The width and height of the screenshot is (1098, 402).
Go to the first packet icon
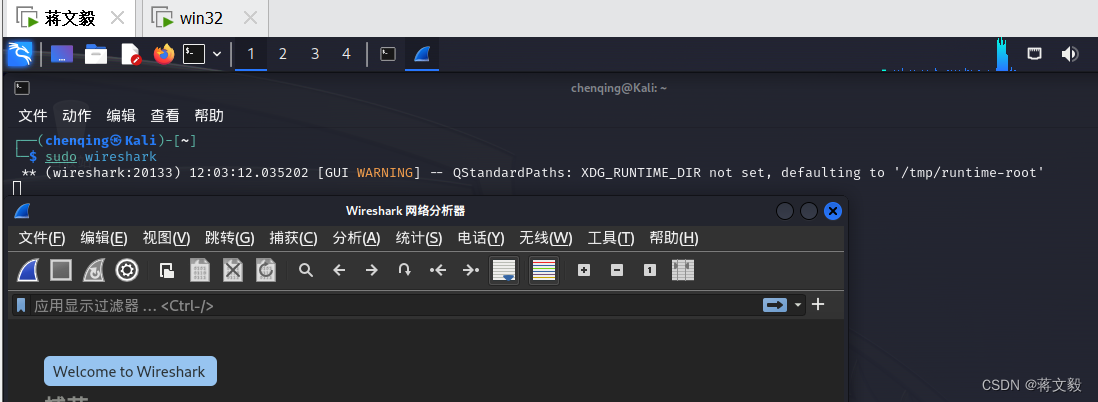pyautogui.click(x=438, y=270)
